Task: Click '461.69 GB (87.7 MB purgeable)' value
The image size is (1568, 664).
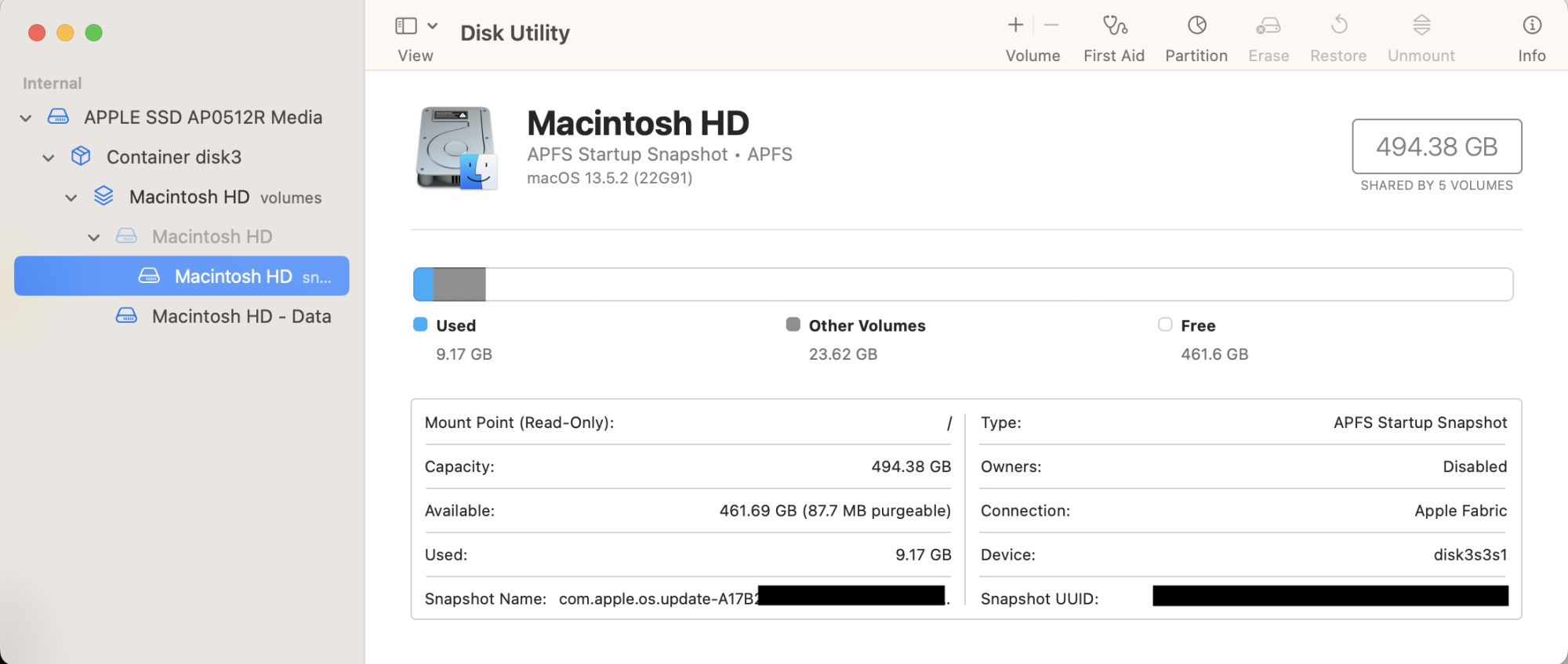Action: click(x=835, y=511)
